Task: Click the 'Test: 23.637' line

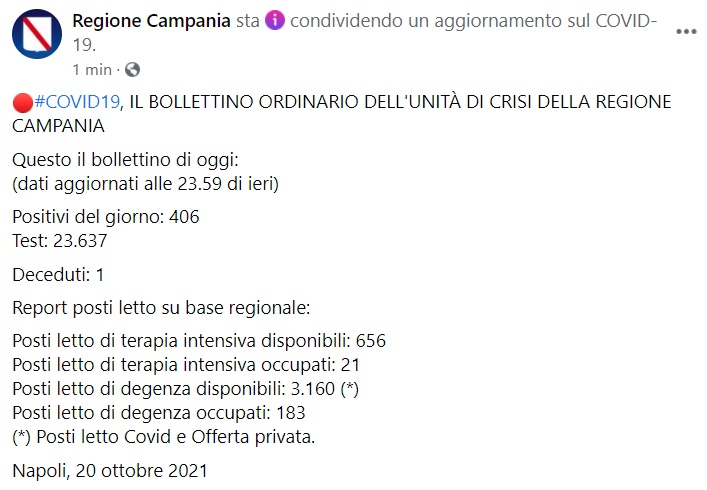Action: [x=60, y=241]
